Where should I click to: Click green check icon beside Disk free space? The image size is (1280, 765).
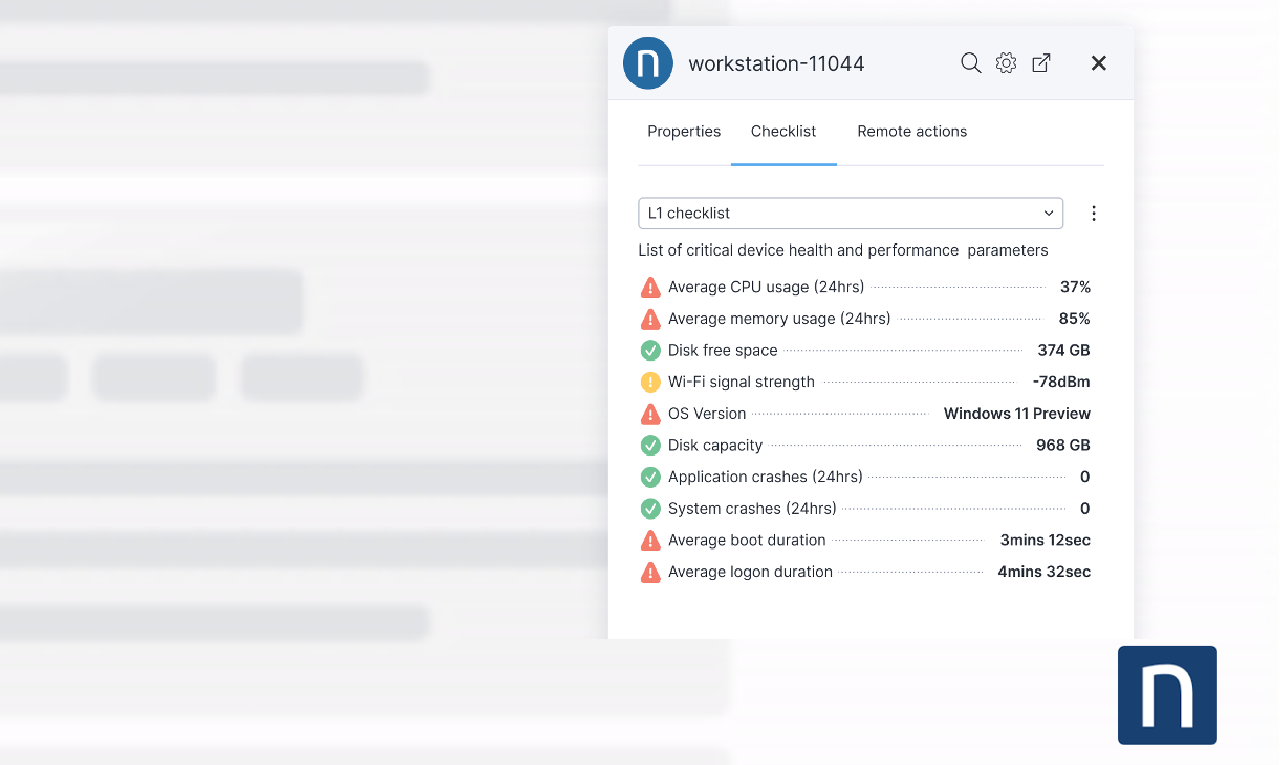coord(650,351)
